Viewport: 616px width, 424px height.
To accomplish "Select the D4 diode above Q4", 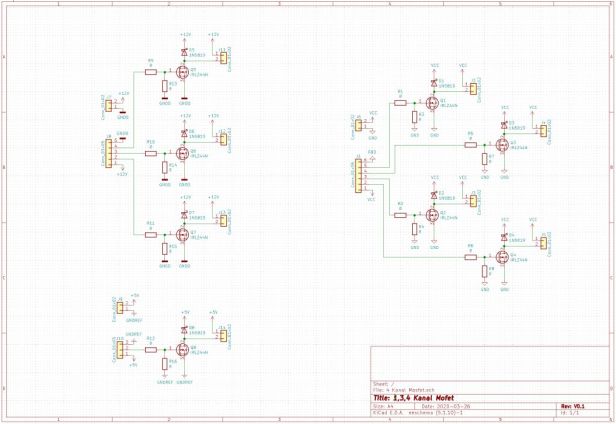I will (x=504, y=236).
